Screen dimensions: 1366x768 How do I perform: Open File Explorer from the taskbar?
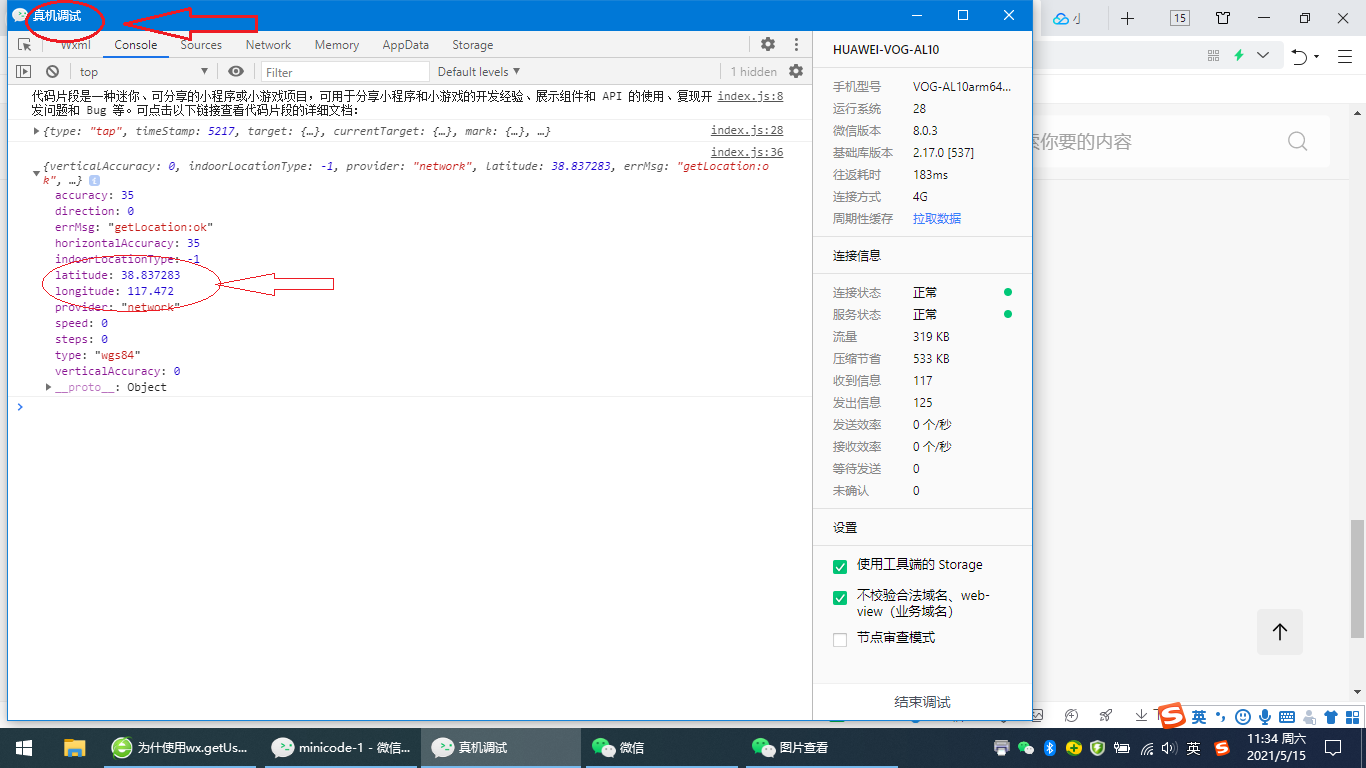tap(74, 747)
